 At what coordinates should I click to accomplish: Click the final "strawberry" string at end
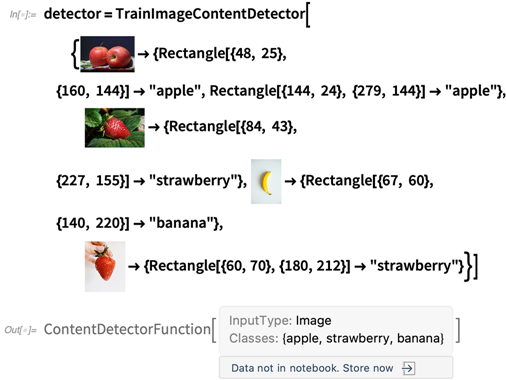[415, 266]
